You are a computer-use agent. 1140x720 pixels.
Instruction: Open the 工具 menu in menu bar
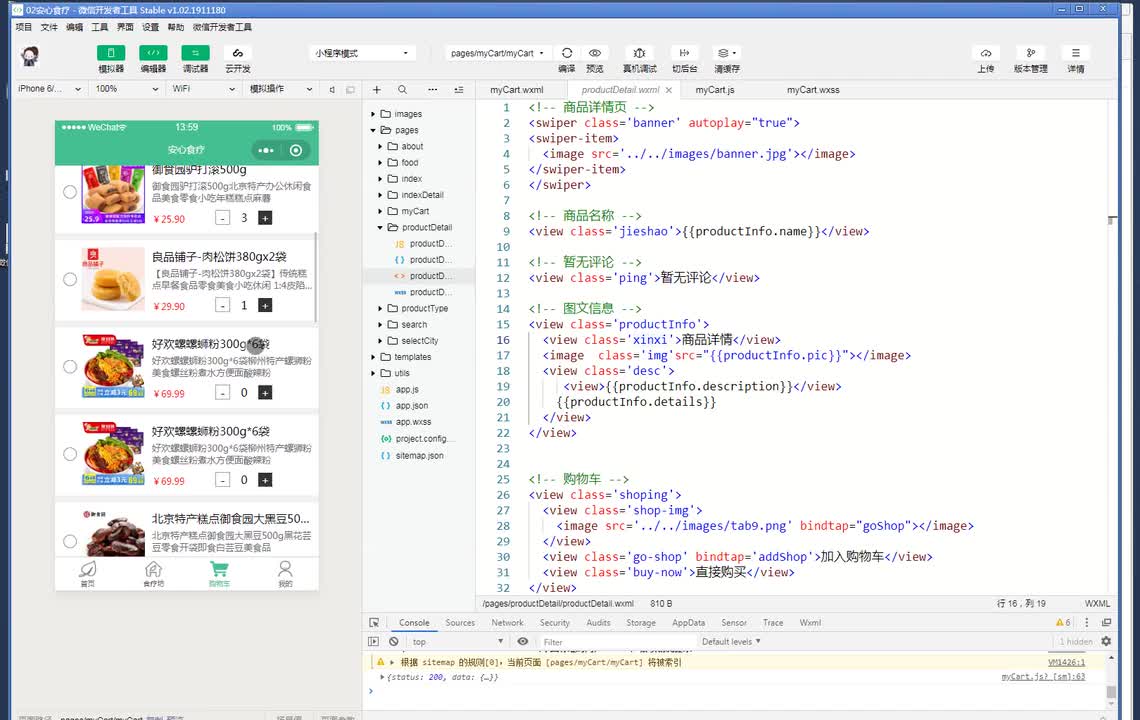tap(100, 27)
